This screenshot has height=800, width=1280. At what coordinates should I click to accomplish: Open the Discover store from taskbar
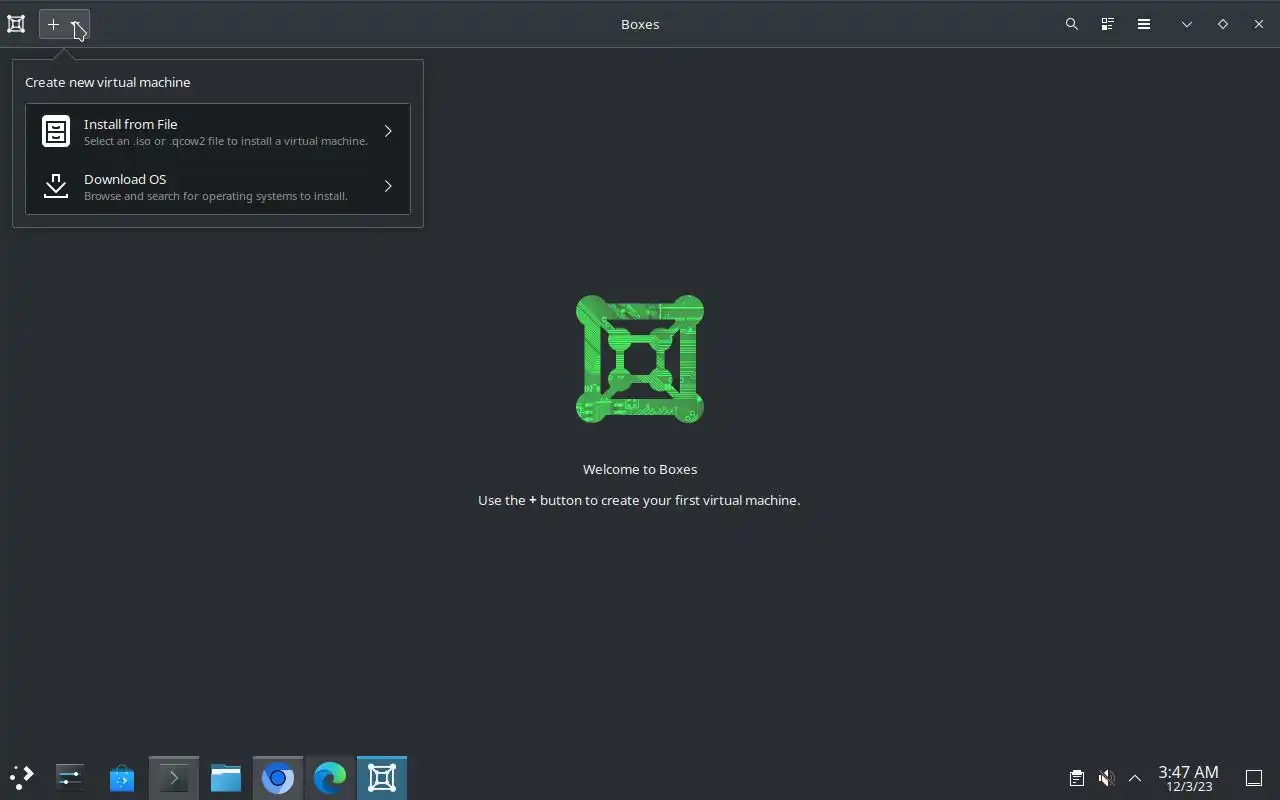click(x=122, y=777)
